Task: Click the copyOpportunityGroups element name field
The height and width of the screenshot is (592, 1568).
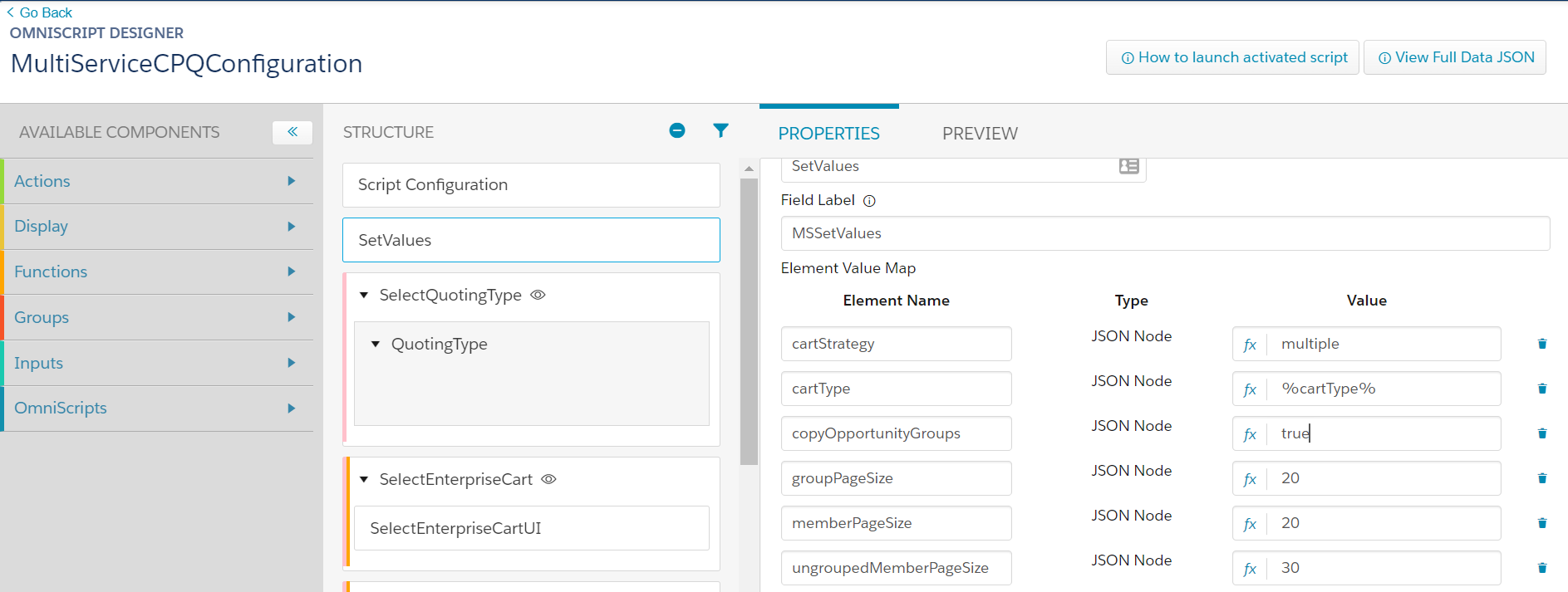Action: 896,433
